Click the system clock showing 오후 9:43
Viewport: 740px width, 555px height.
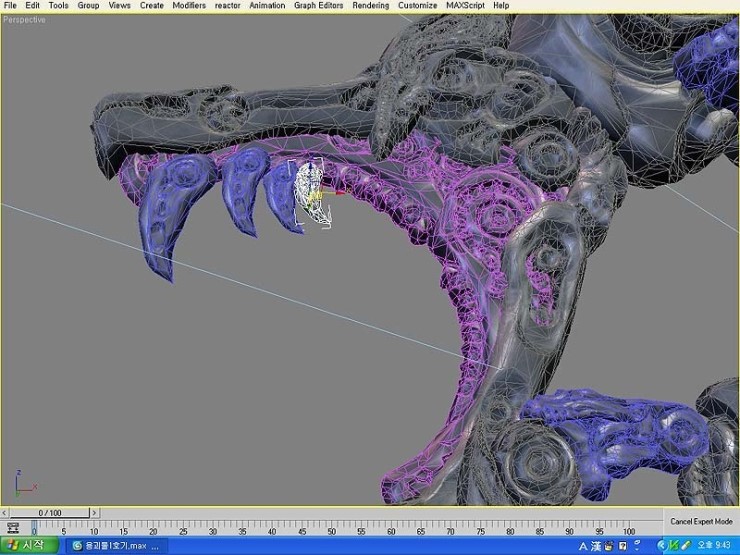[714, 547]
